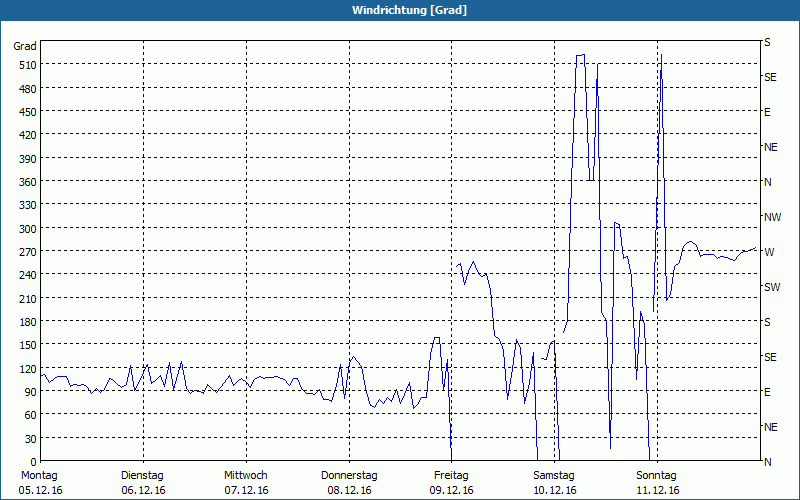Screen dimensions: 800x500
Task: Click the N label beside 360 gridline
Action: coord(768,182)
